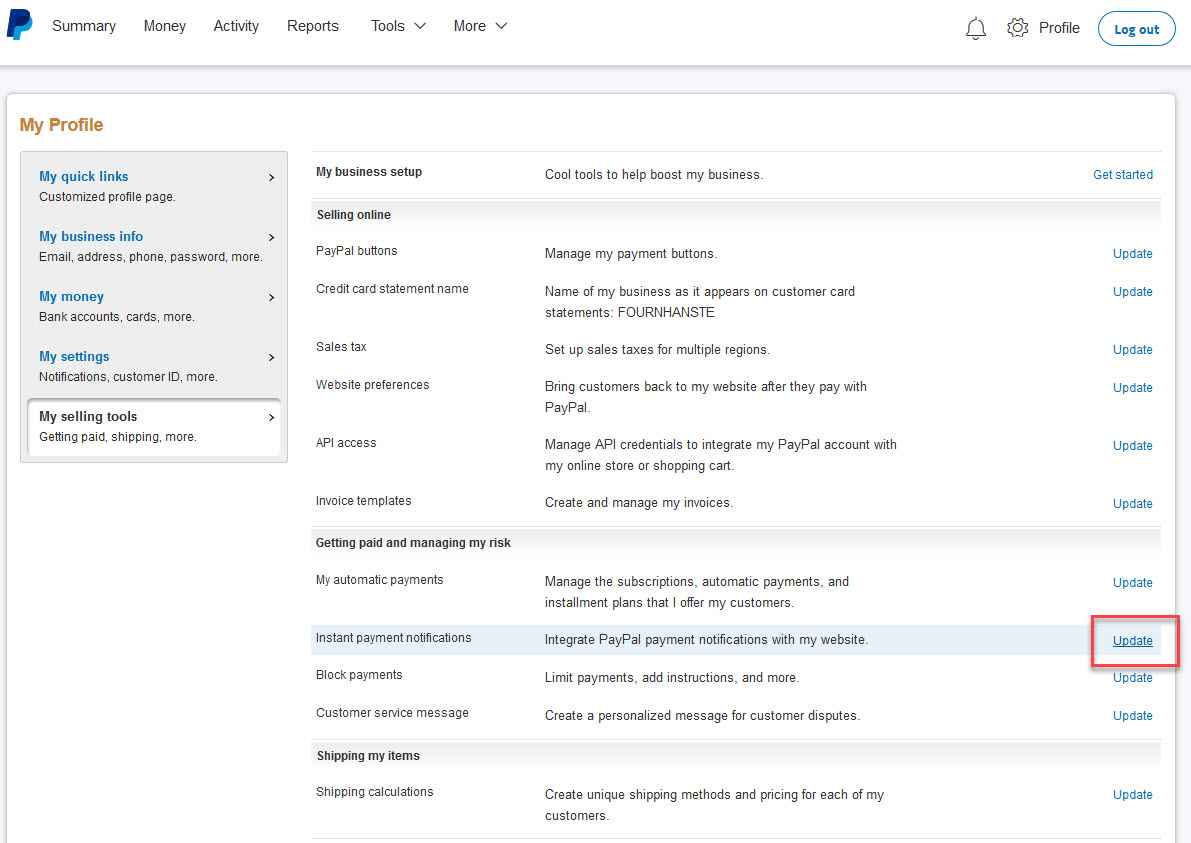
Task: Open My quick links section
Action: point(84,176)
